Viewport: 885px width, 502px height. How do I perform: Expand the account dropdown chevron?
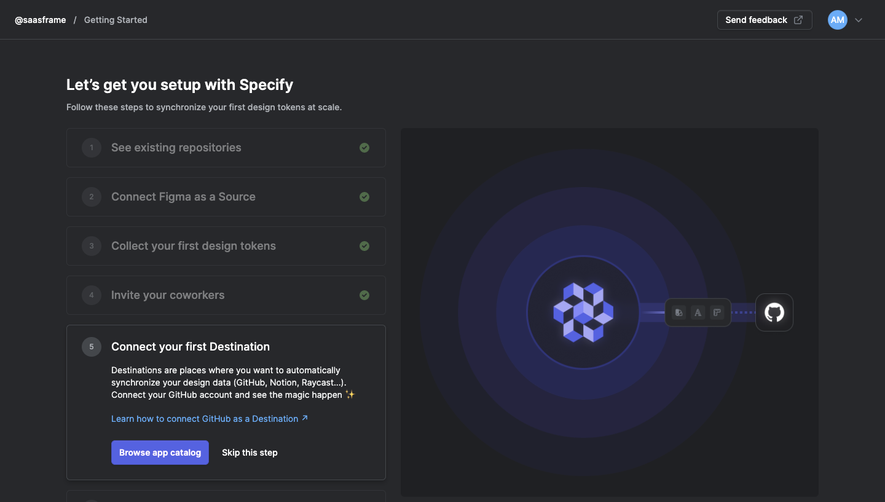point(858,20)
